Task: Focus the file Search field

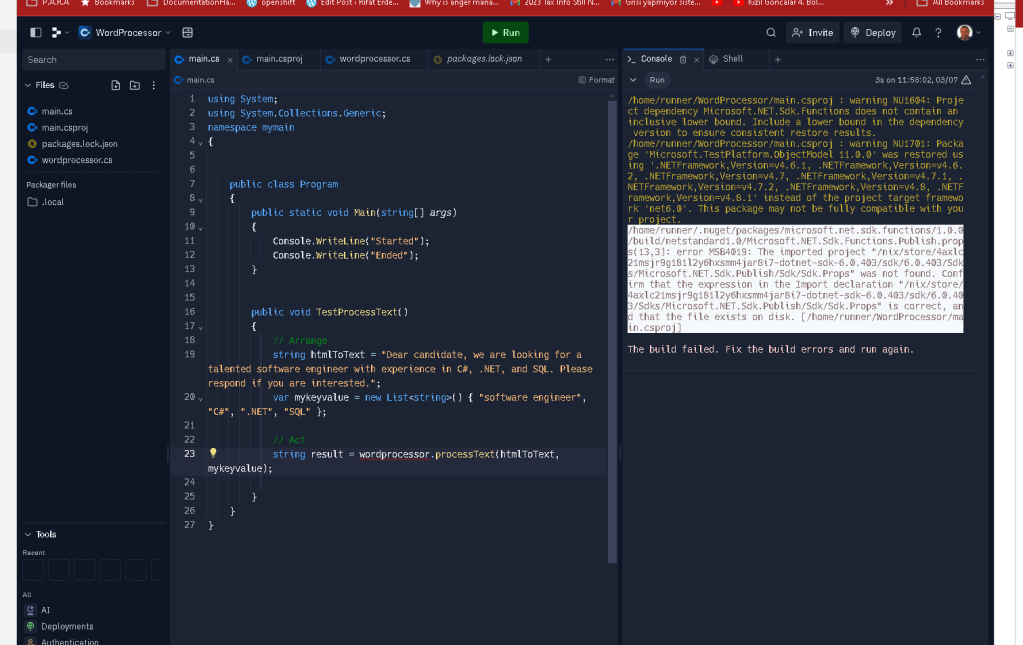Action: pyautogui.click(x=93, y=59)
